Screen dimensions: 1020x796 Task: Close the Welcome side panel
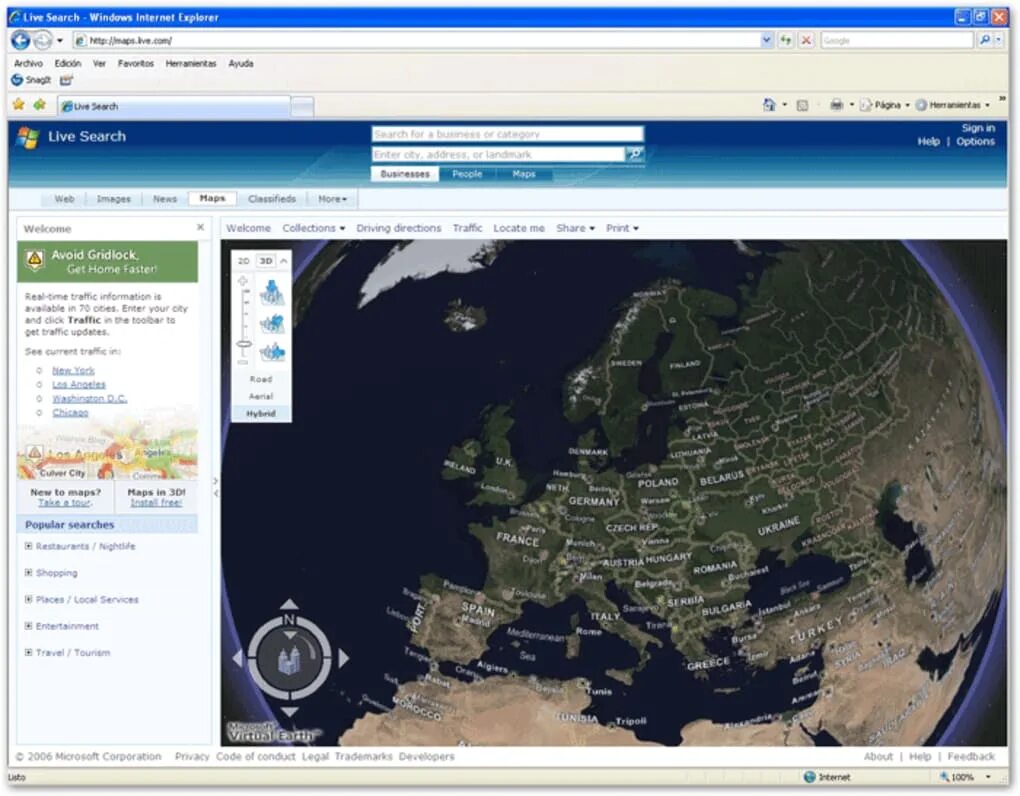click(200, 227)
